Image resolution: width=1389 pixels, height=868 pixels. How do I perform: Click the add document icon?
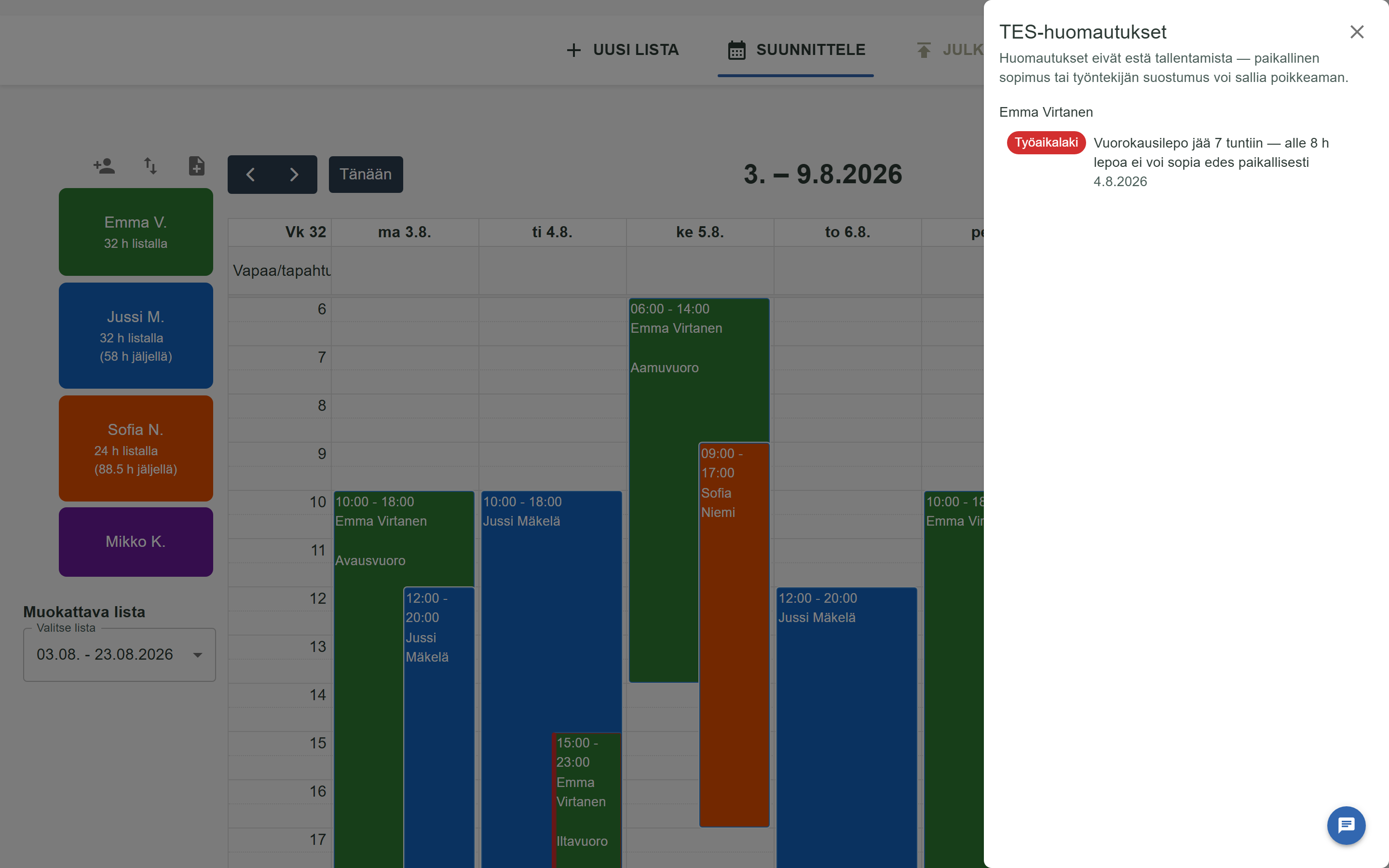click(196, 166)
